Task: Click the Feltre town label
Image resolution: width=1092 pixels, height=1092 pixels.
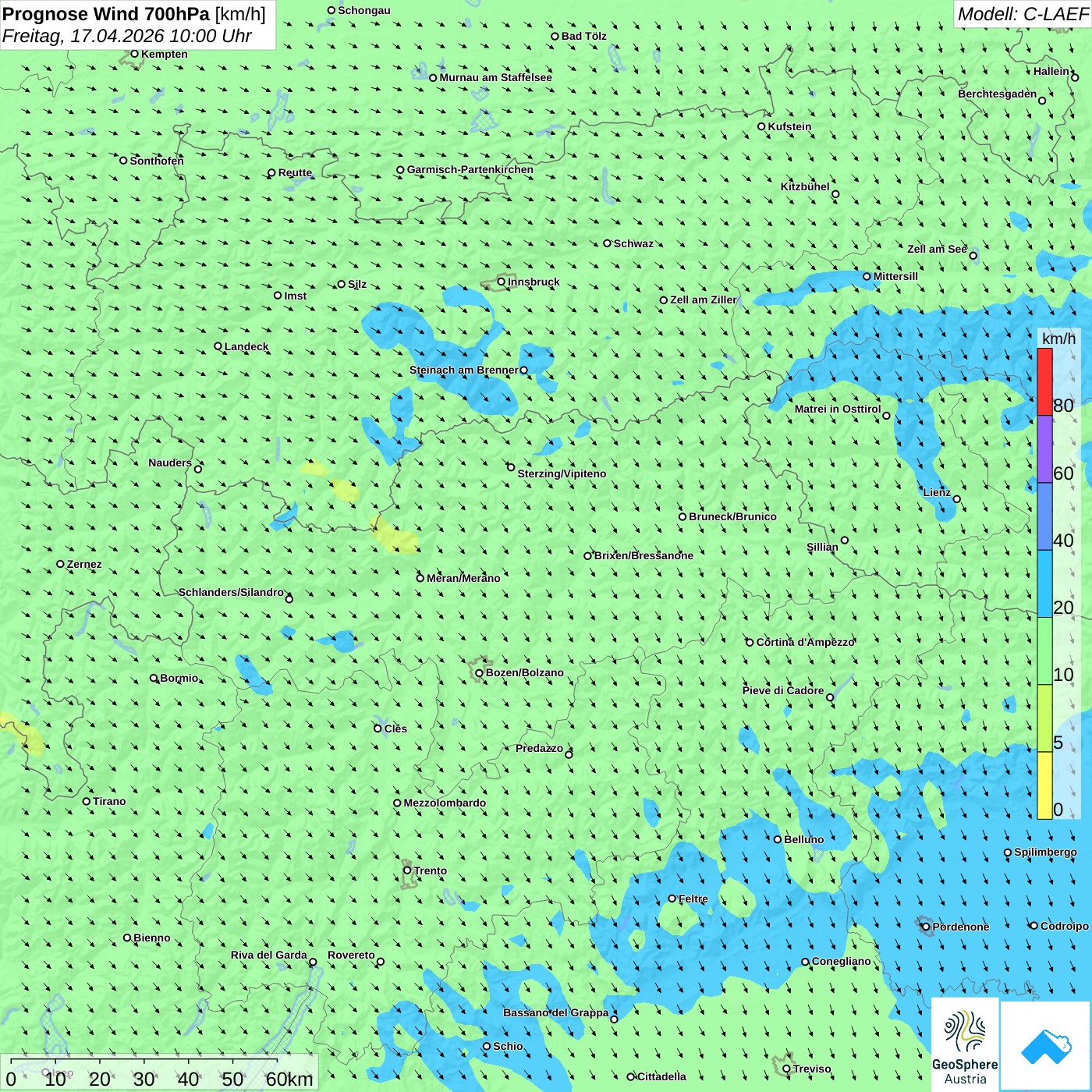Action: pos(693,899)
